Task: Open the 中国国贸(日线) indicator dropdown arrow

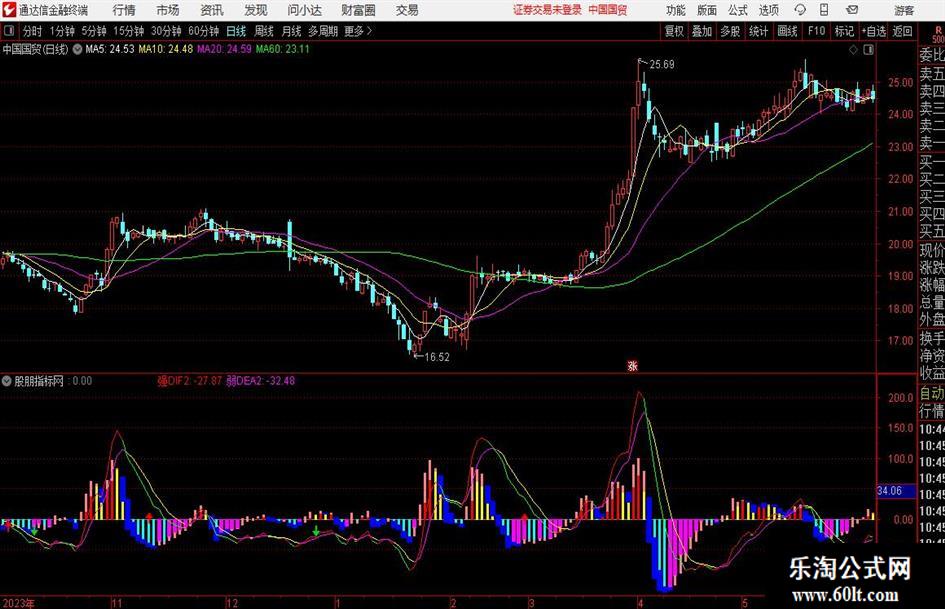Action: tap(78, 49)
